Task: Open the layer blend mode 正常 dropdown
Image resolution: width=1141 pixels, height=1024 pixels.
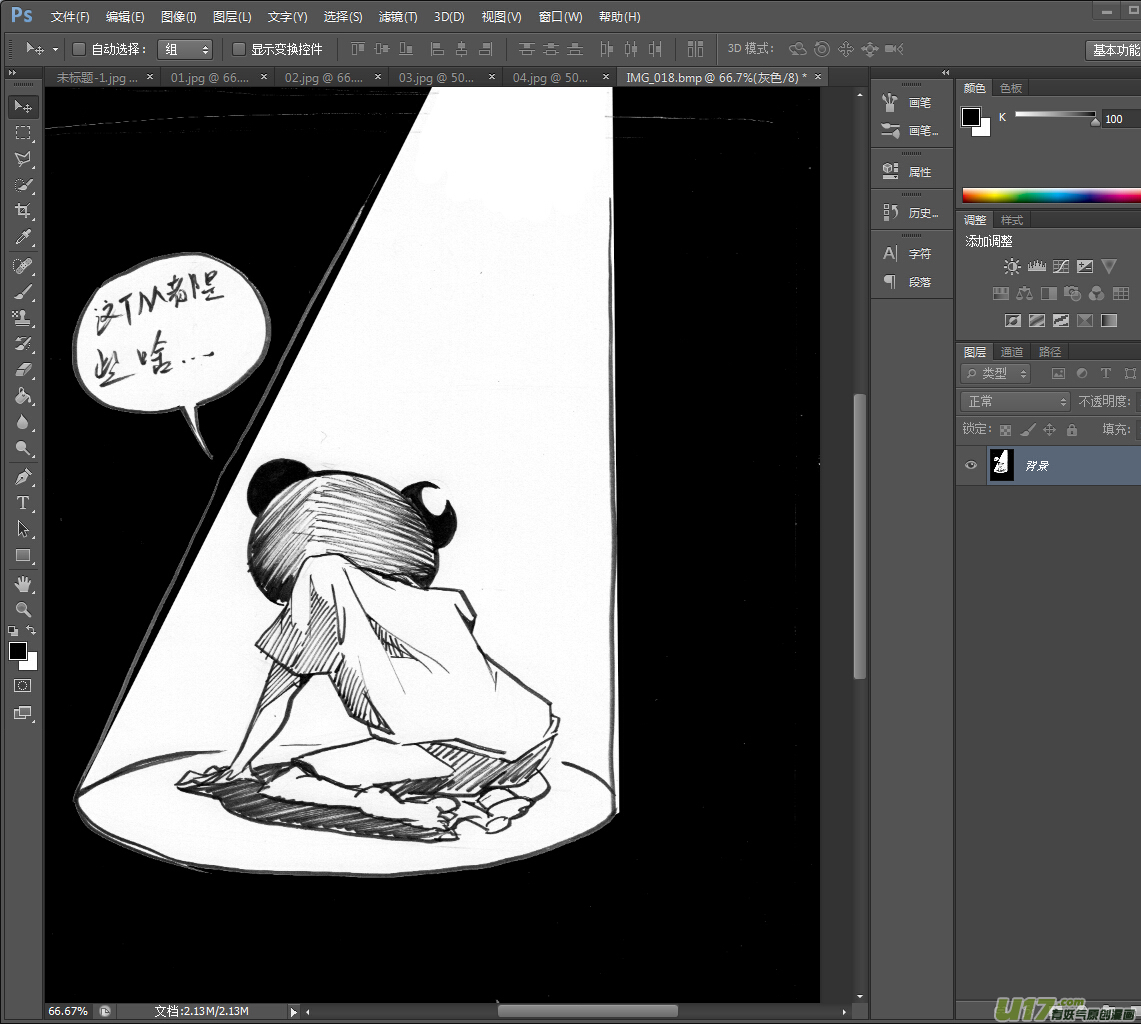Action: 1014,401
